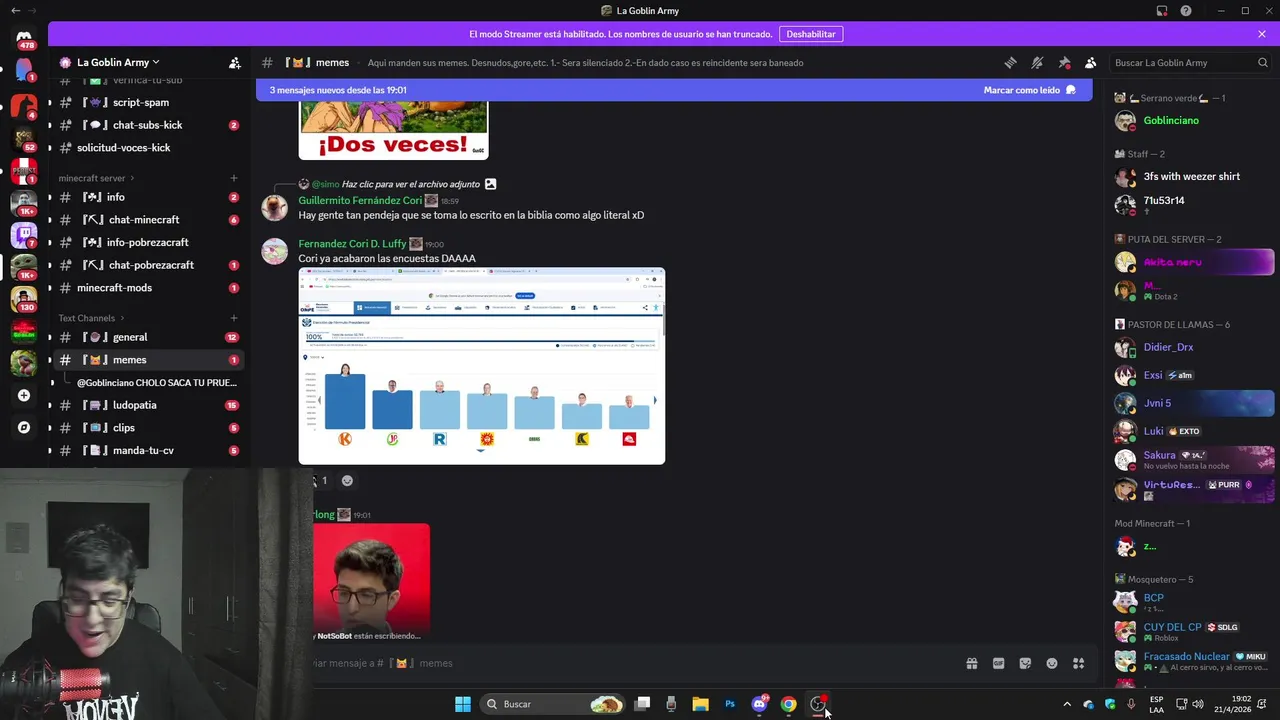The width and height of the screenshot is (1280, 720).
Task: Open the info-pobrezacraft channel
Action: [148, 242]
